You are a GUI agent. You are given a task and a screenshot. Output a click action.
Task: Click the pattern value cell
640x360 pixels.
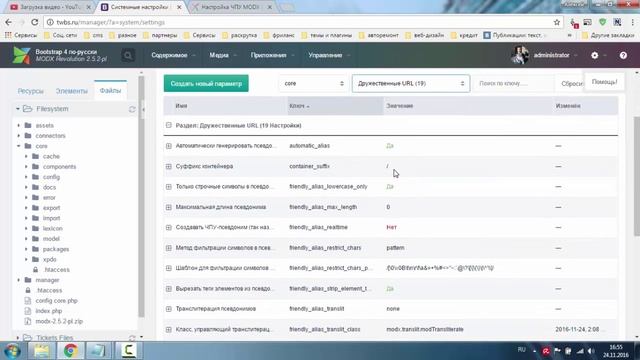tap(395, 248)
